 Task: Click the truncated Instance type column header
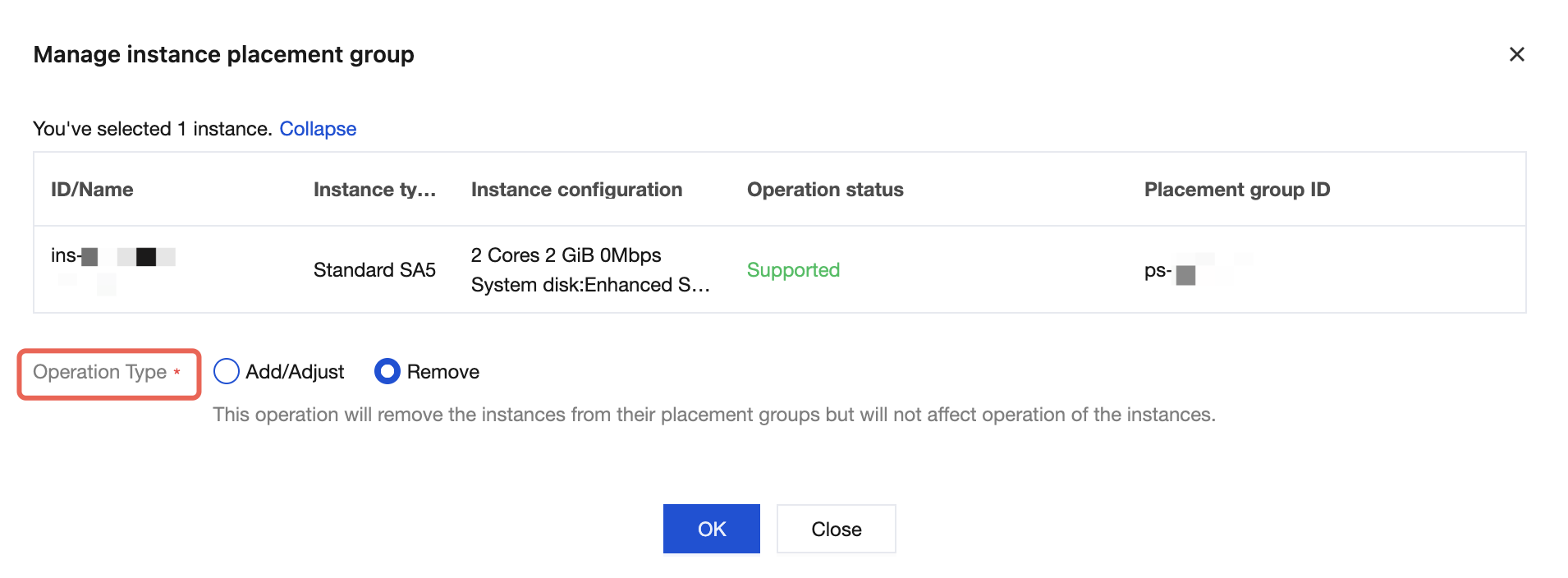tap(374, 190)
